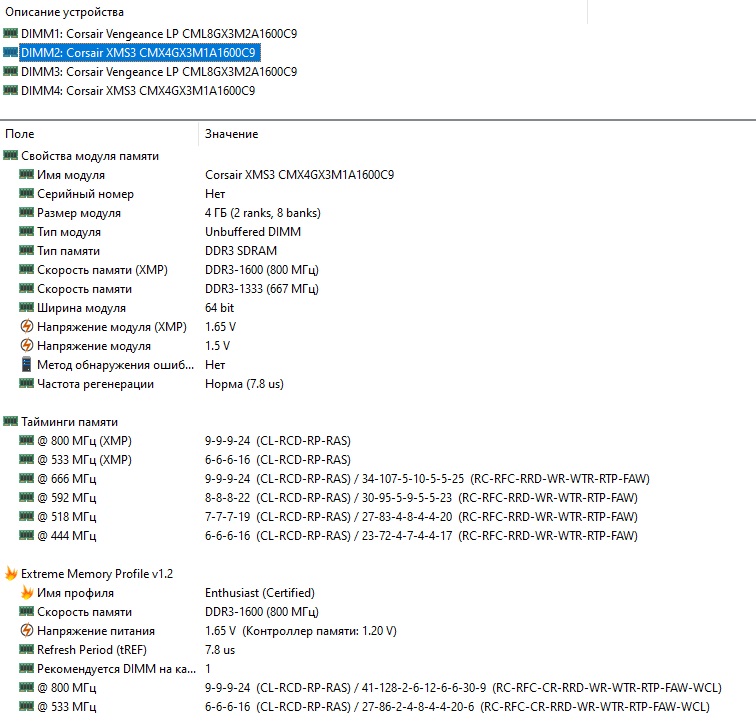Click the lightning icon beside 'Напряжение модуля'
This screenshot has height=723, width=756.
click(x=27, y=345)
